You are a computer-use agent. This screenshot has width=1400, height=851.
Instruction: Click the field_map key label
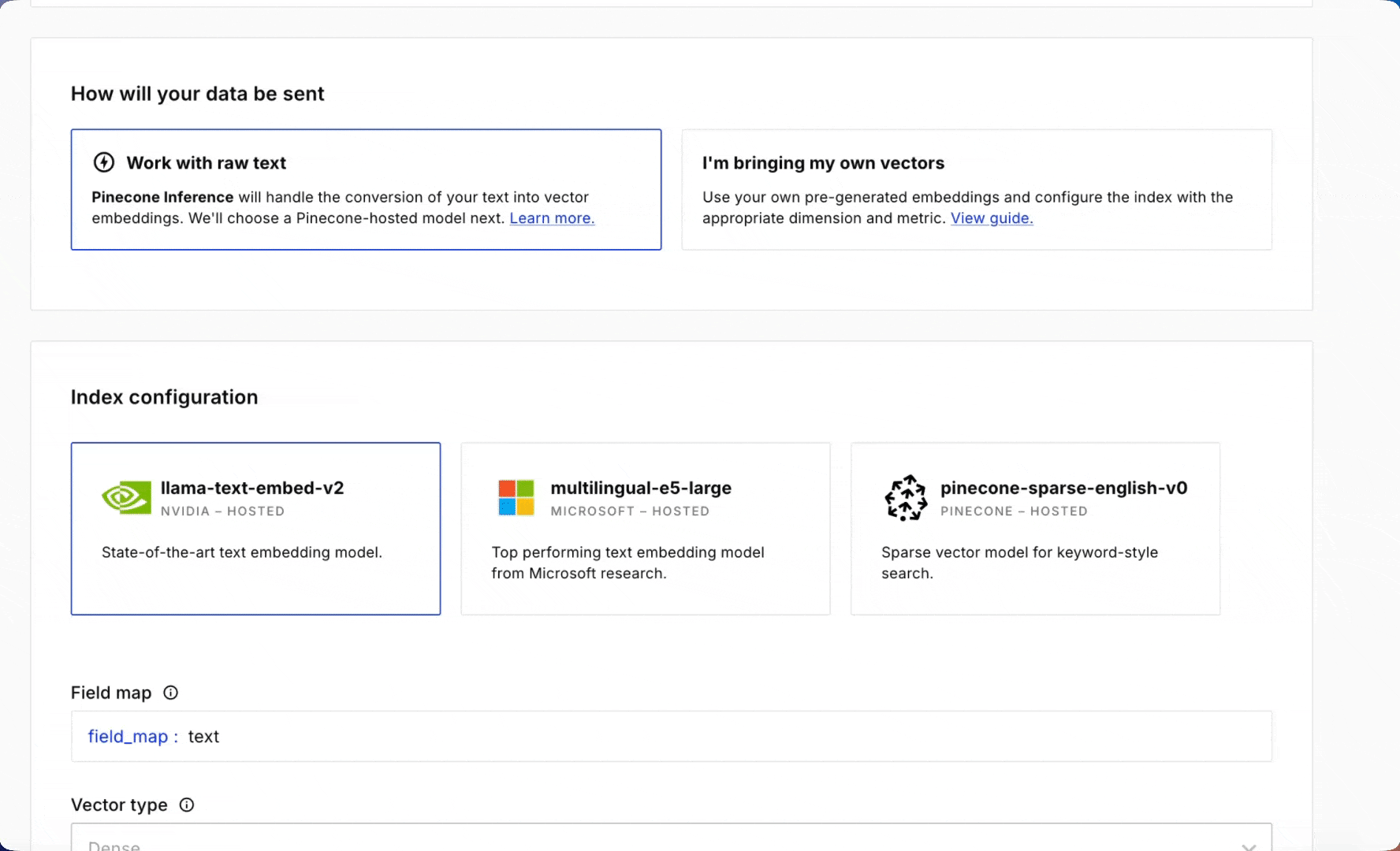click(128, 737)
